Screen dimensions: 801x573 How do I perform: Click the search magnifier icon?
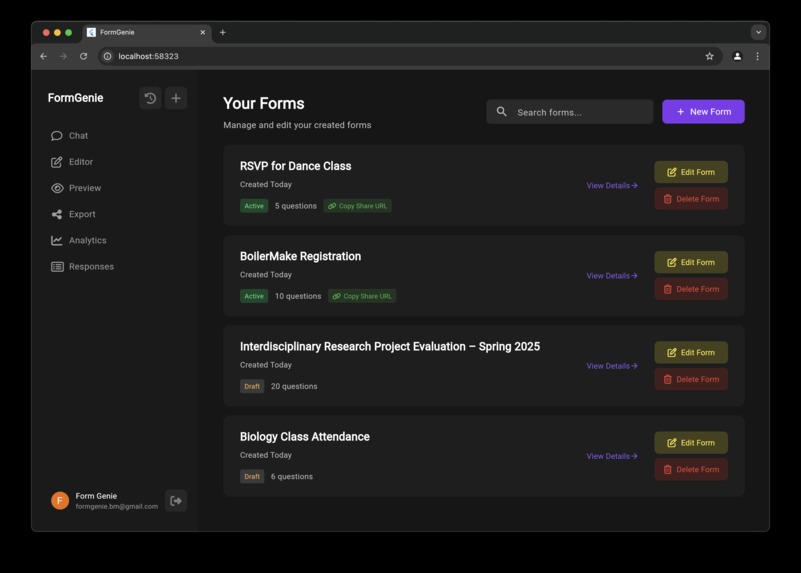(502, 111)
